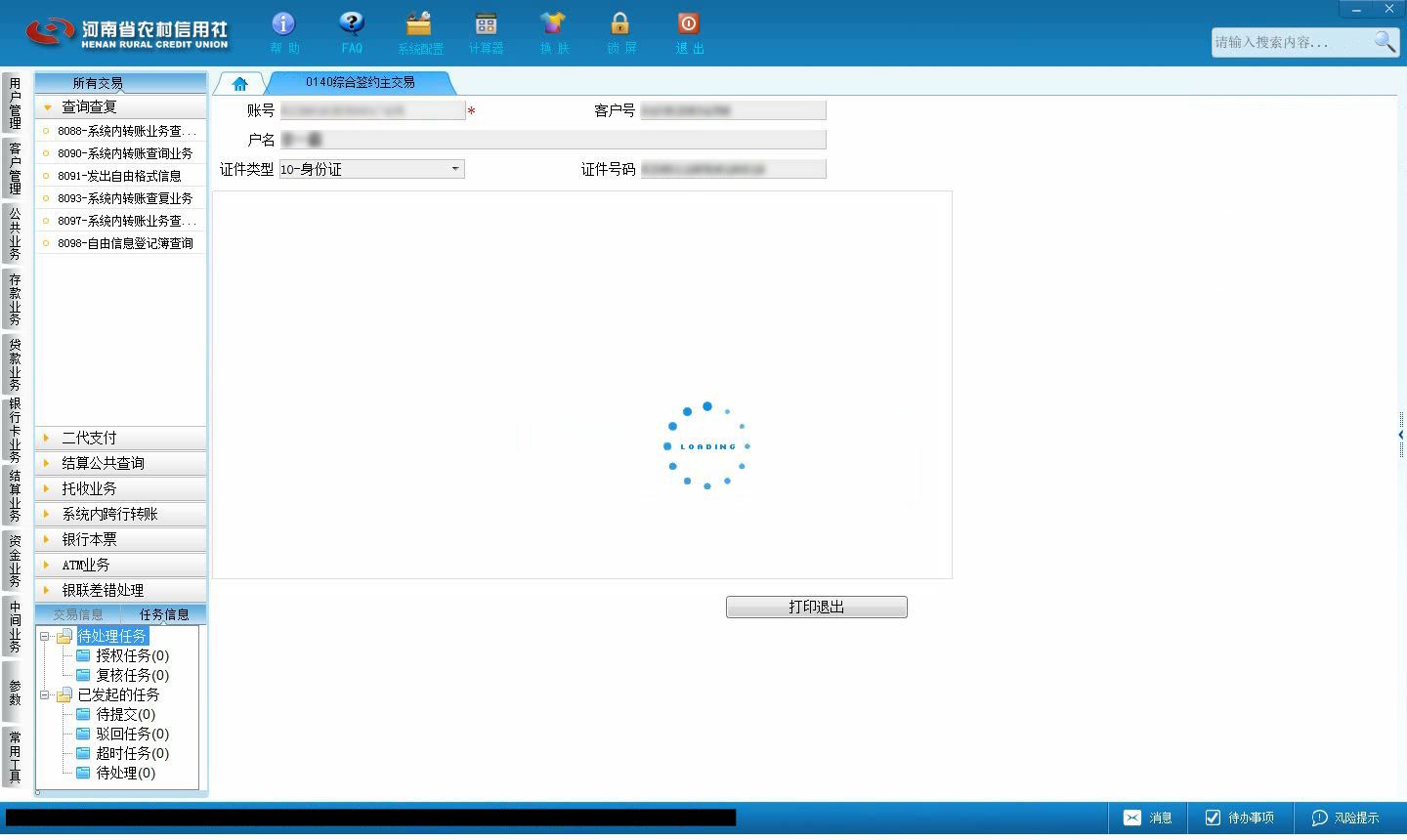
Task: Open transaction 8091-发出自由格式信息
Action: click(120, 175)
